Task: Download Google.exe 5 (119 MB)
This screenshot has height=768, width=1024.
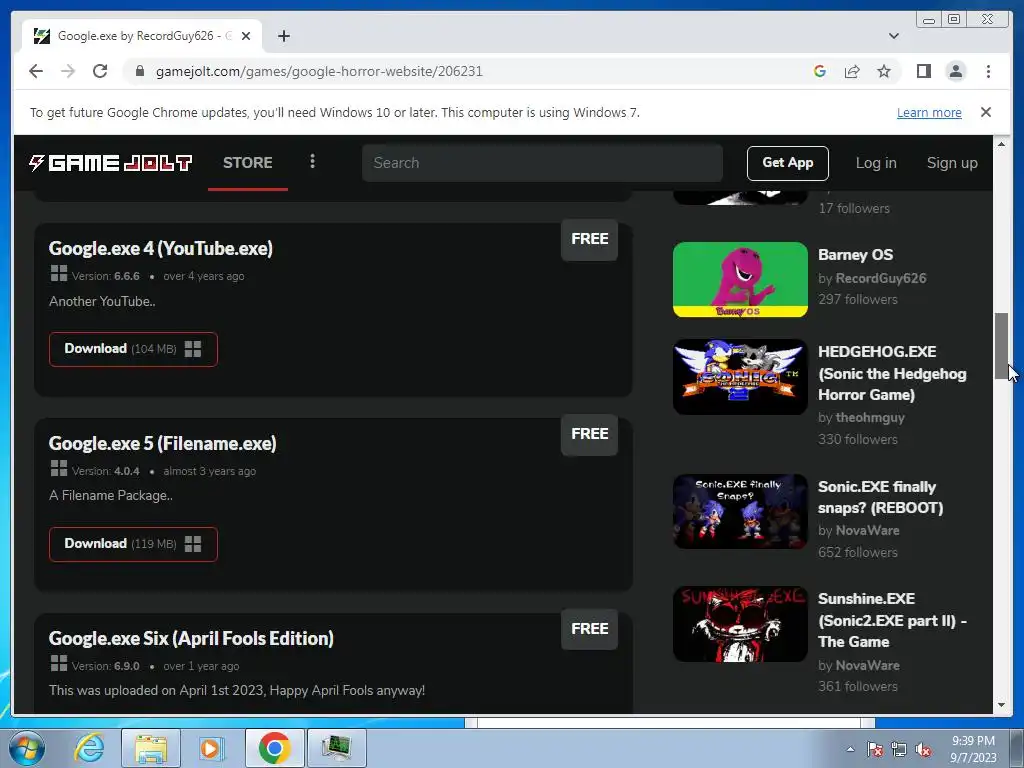Action: pos(133,543)
